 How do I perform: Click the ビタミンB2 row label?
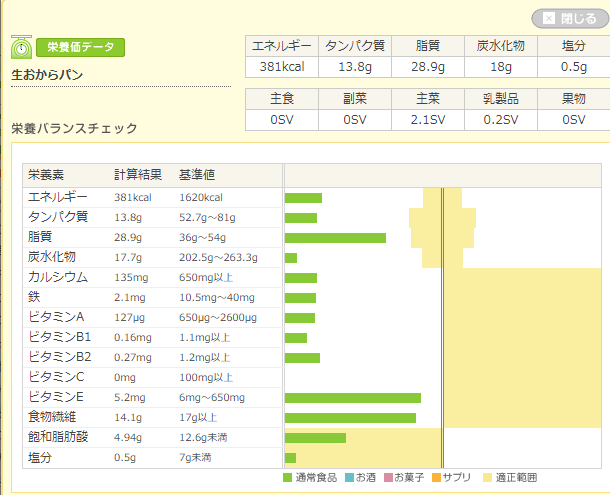(x=60, y=357)
